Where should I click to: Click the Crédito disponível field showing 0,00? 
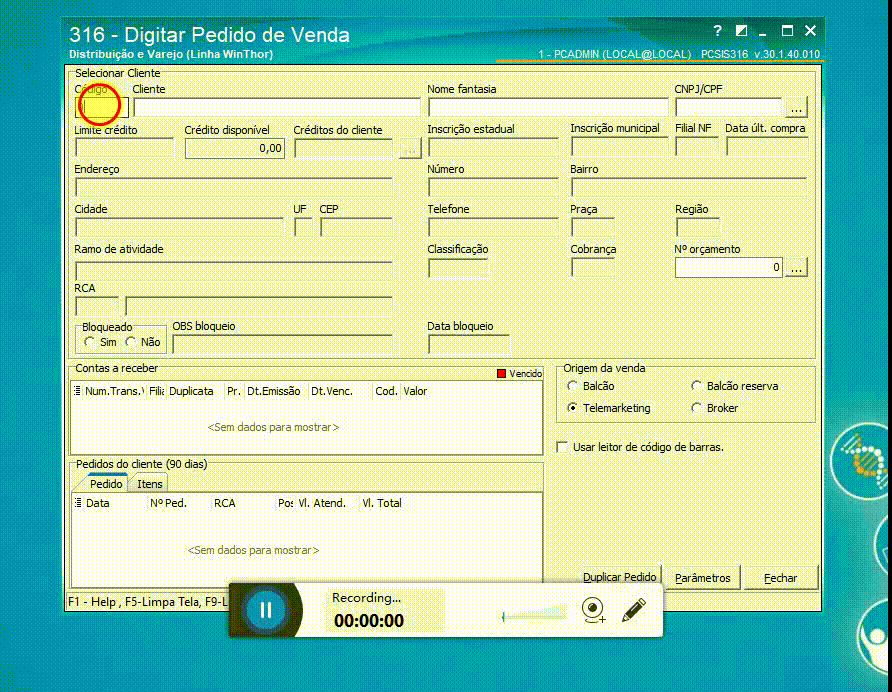click(x=234, y=149)
